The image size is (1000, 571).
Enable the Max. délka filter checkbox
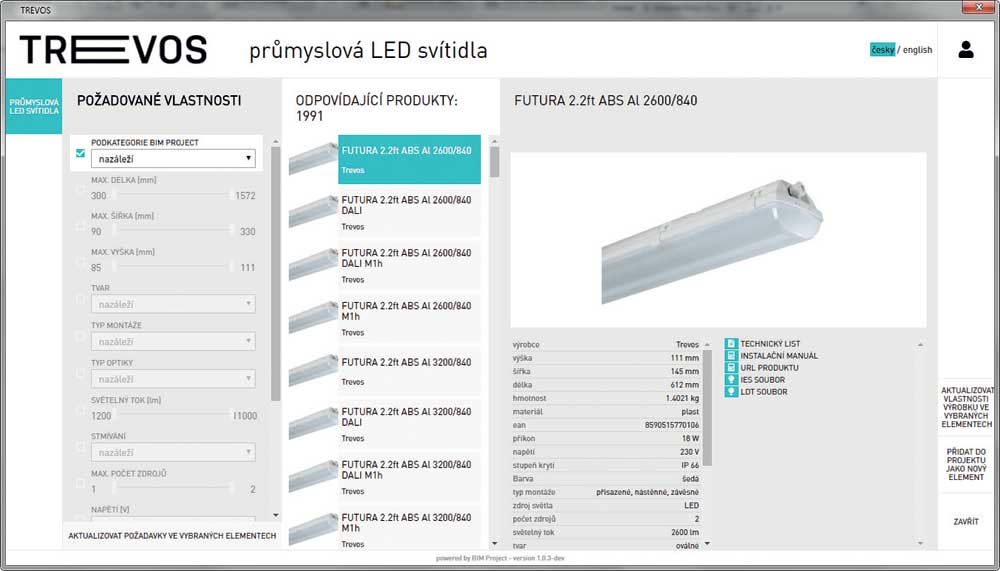(x=80, y=189)
